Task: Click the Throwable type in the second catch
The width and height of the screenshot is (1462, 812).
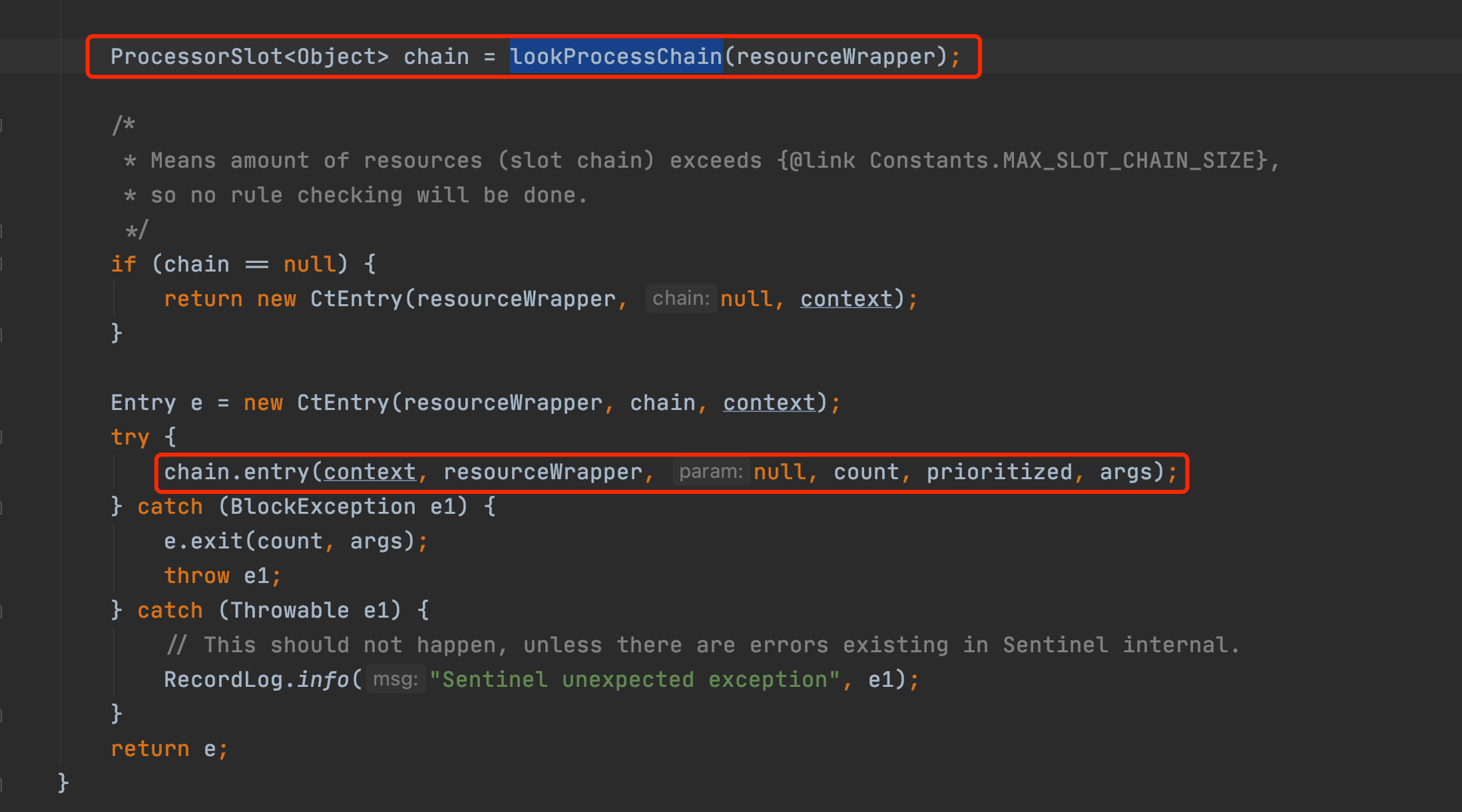Action: pyautogui.click(x=290, y=610)
